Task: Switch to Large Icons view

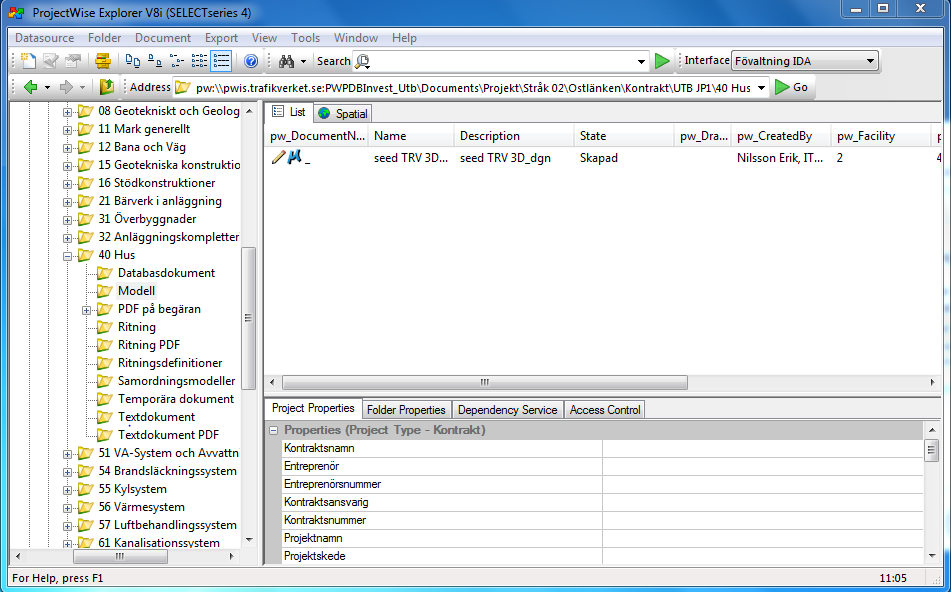Action: [x=133, y=61]
